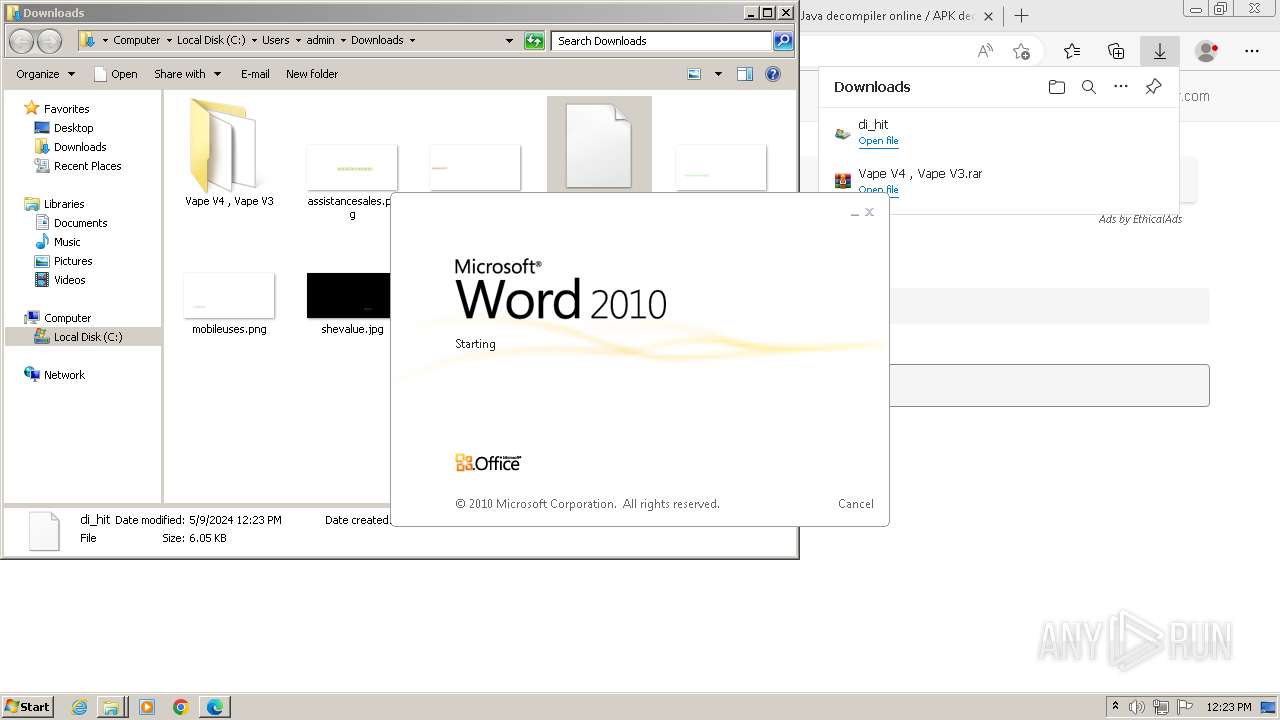Click the Explorer Back navigation arrow
The height and width of the screenshot is (720, 1280).
pyautogui.click(x=21, y=41)
